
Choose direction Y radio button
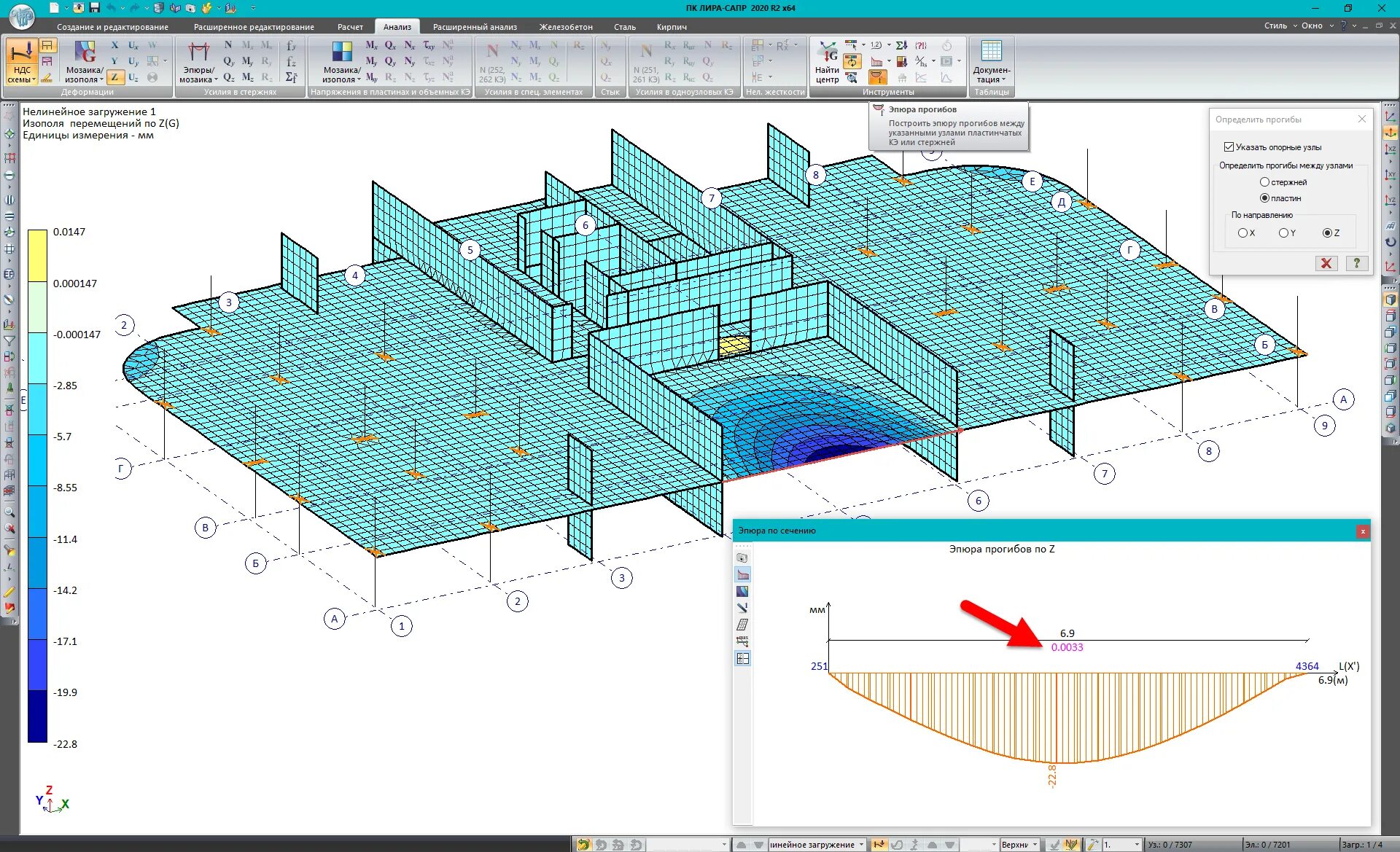[1283, 233]
